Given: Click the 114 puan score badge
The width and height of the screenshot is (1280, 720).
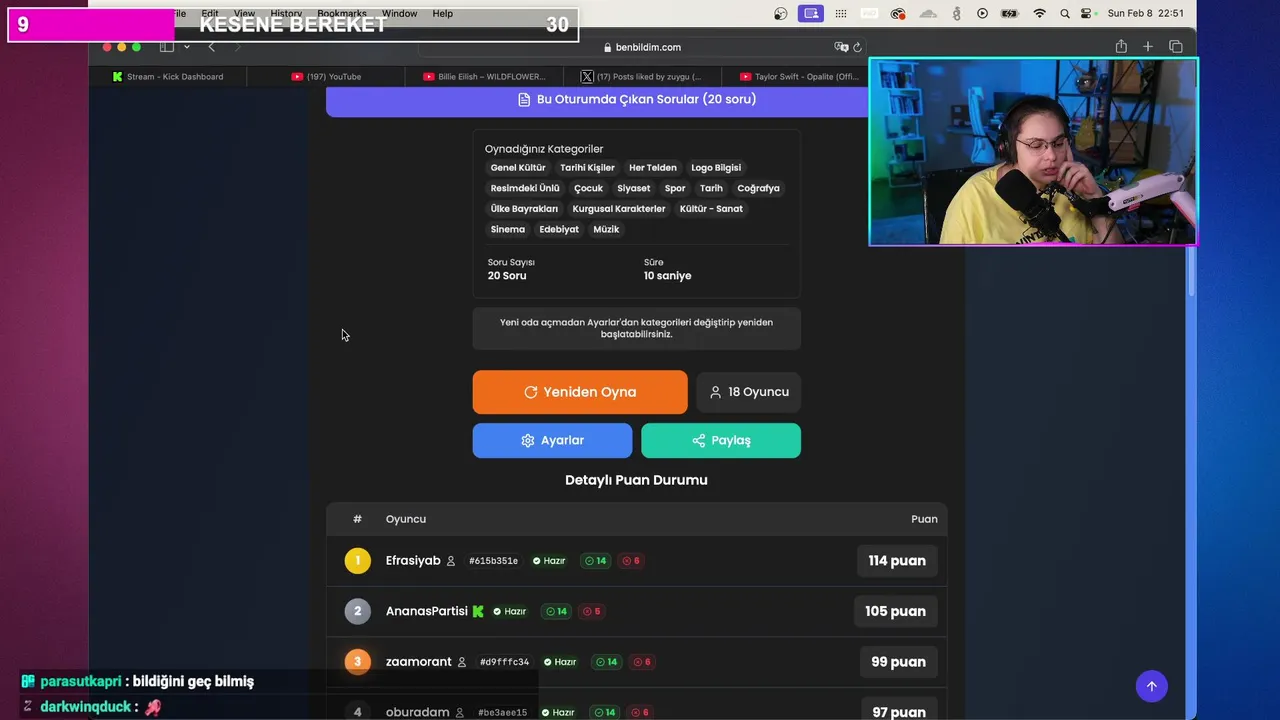Looking at the screenshot, I should click(x=897, y=561).
